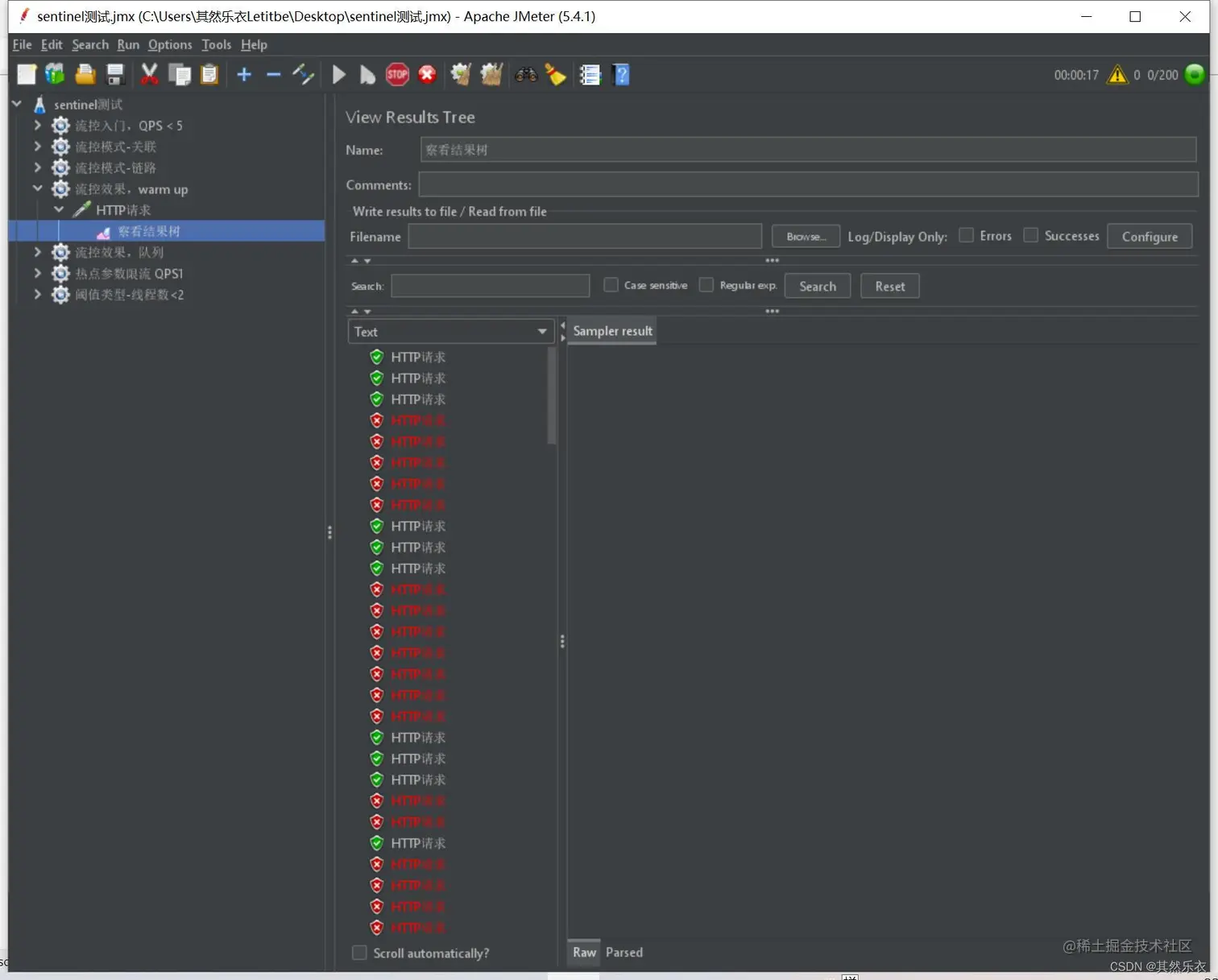
Task: Click the Search text input field
Action: click(490, 286)
